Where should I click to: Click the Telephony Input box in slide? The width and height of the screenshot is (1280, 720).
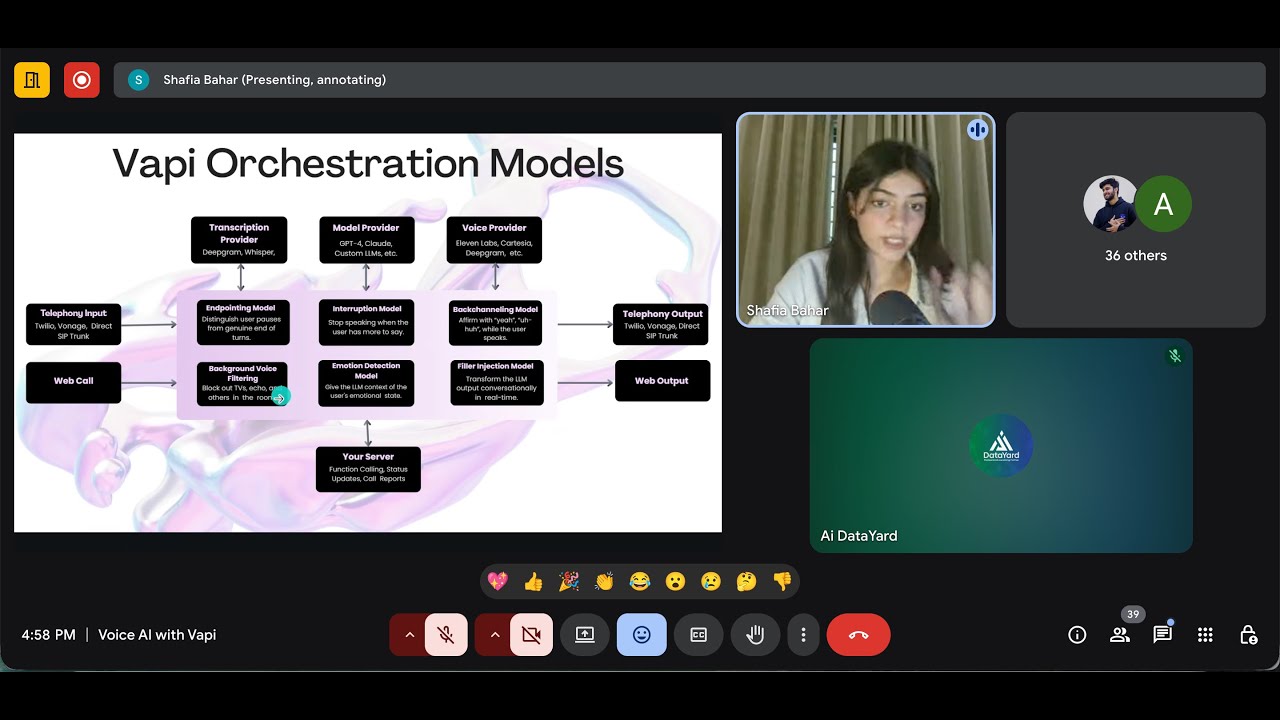[73, 324]
